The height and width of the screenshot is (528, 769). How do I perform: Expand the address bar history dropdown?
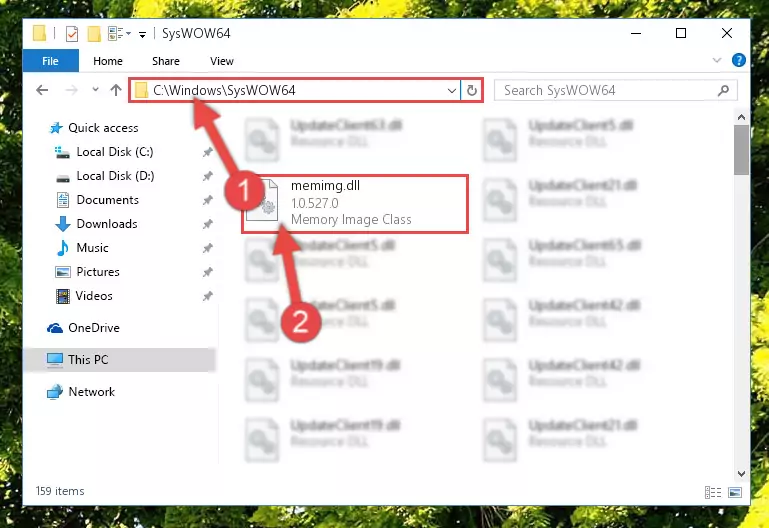coord(452,91)
